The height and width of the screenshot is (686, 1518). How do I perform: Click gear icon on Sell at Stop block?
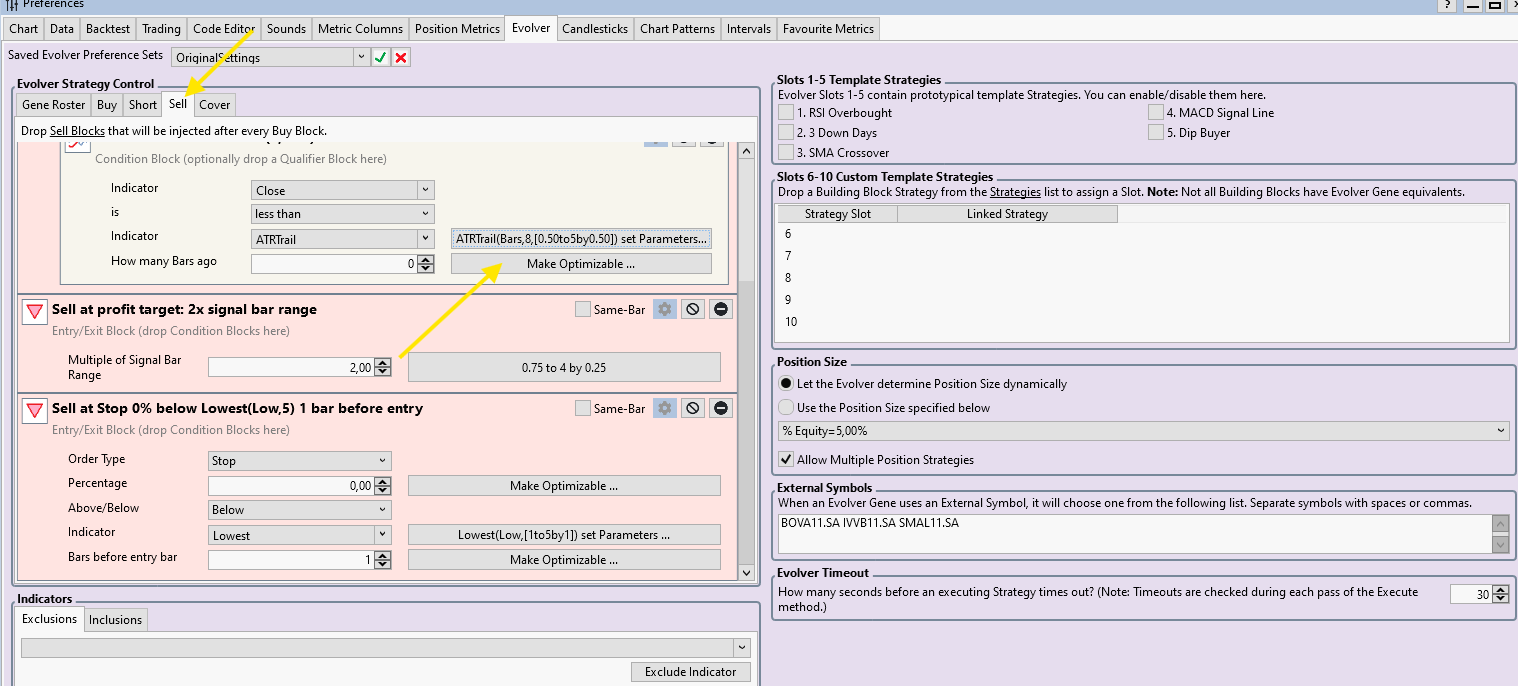[664, 408]
